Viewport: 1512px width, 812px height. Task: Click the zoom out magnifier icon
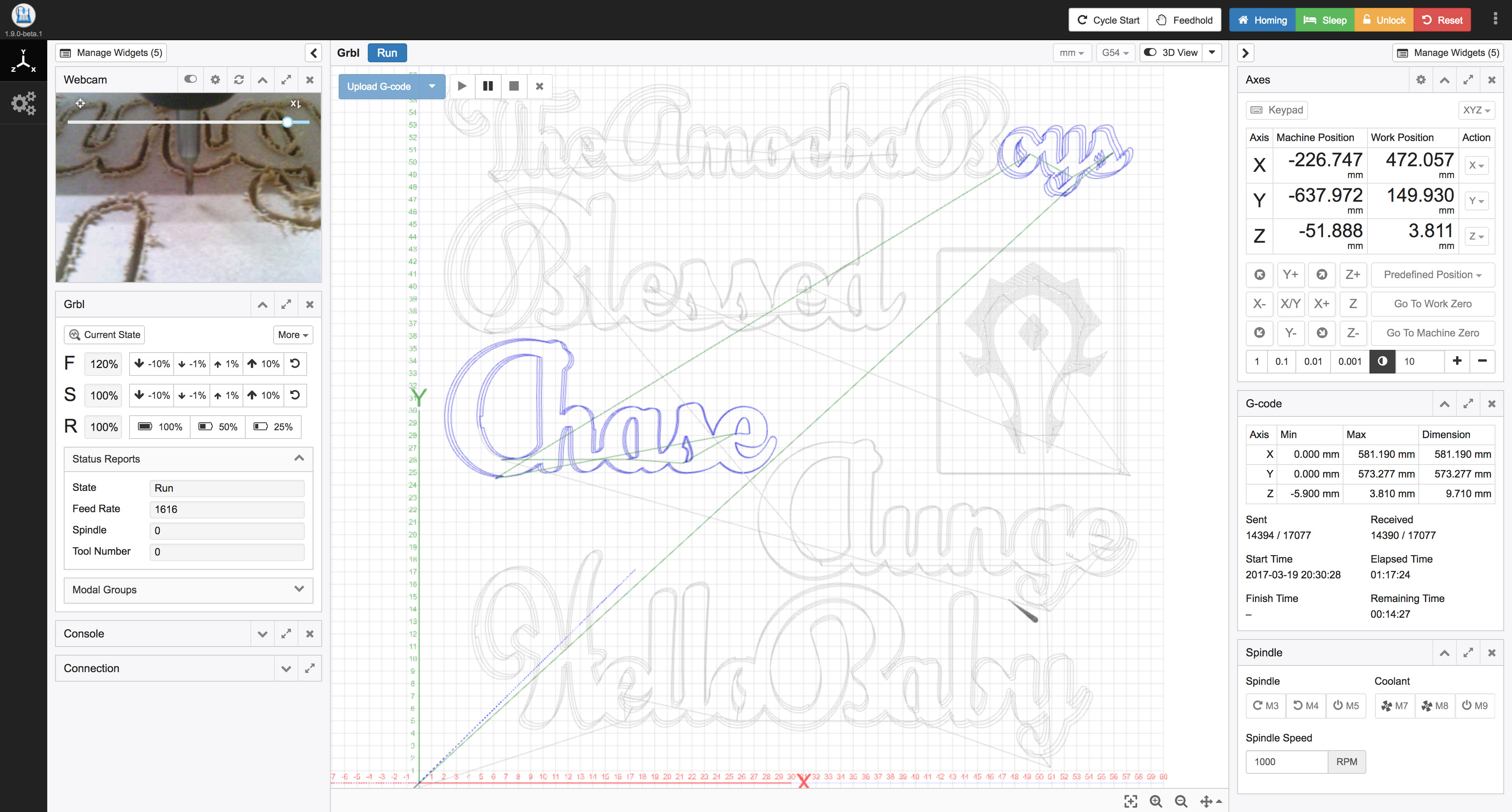click(1181, 801)
